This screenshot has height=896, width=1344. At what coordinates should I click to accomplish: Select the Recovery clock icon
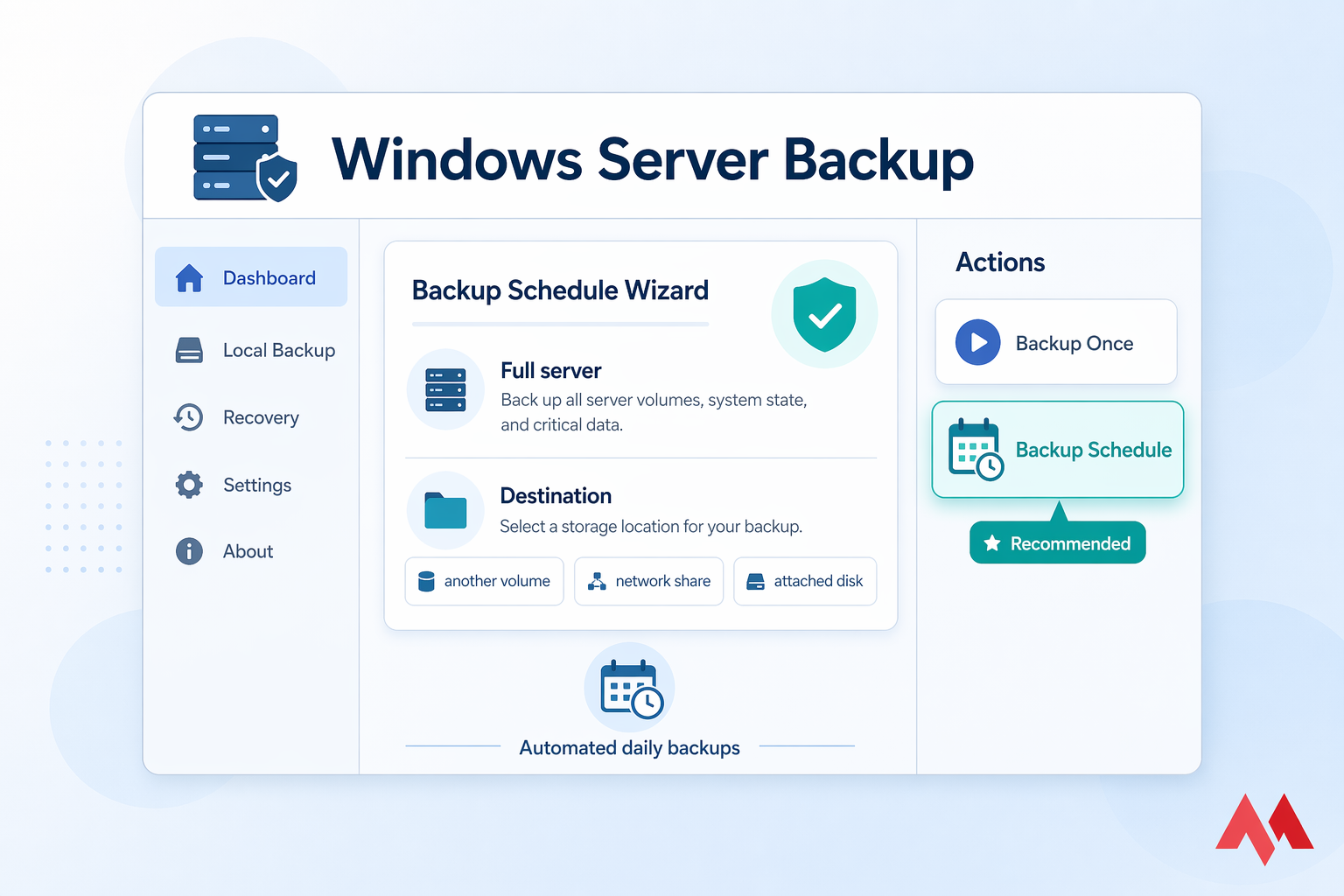tap(189, 417)
